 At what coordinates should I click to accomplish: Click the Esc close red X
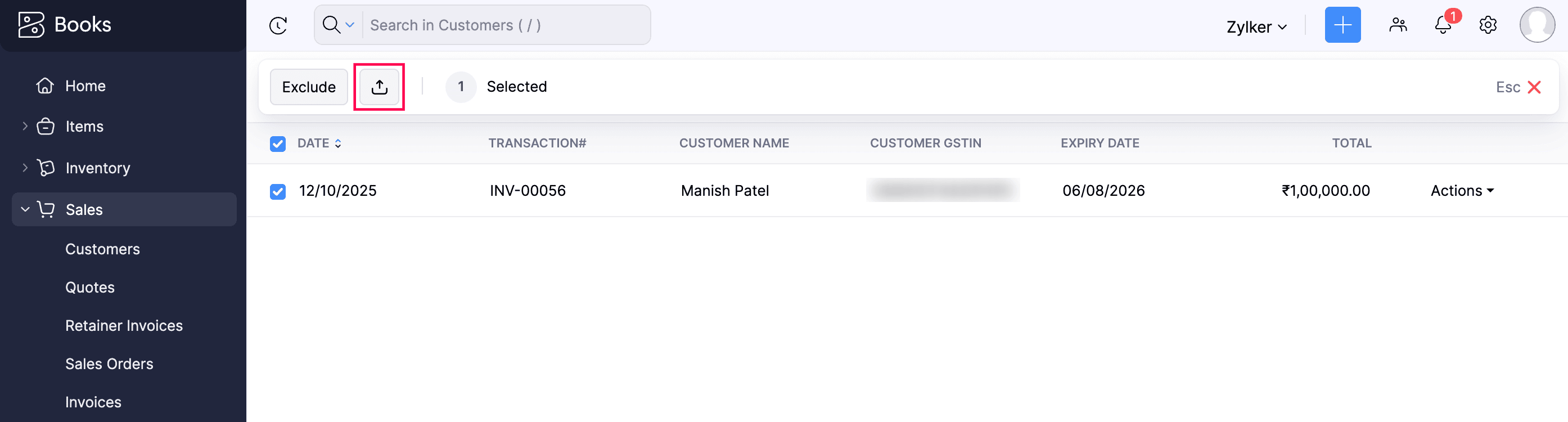1534,87
